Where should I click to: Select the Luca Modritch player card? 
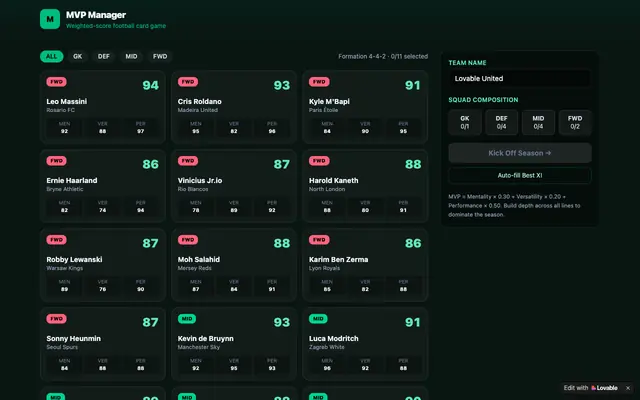[365, 344]
